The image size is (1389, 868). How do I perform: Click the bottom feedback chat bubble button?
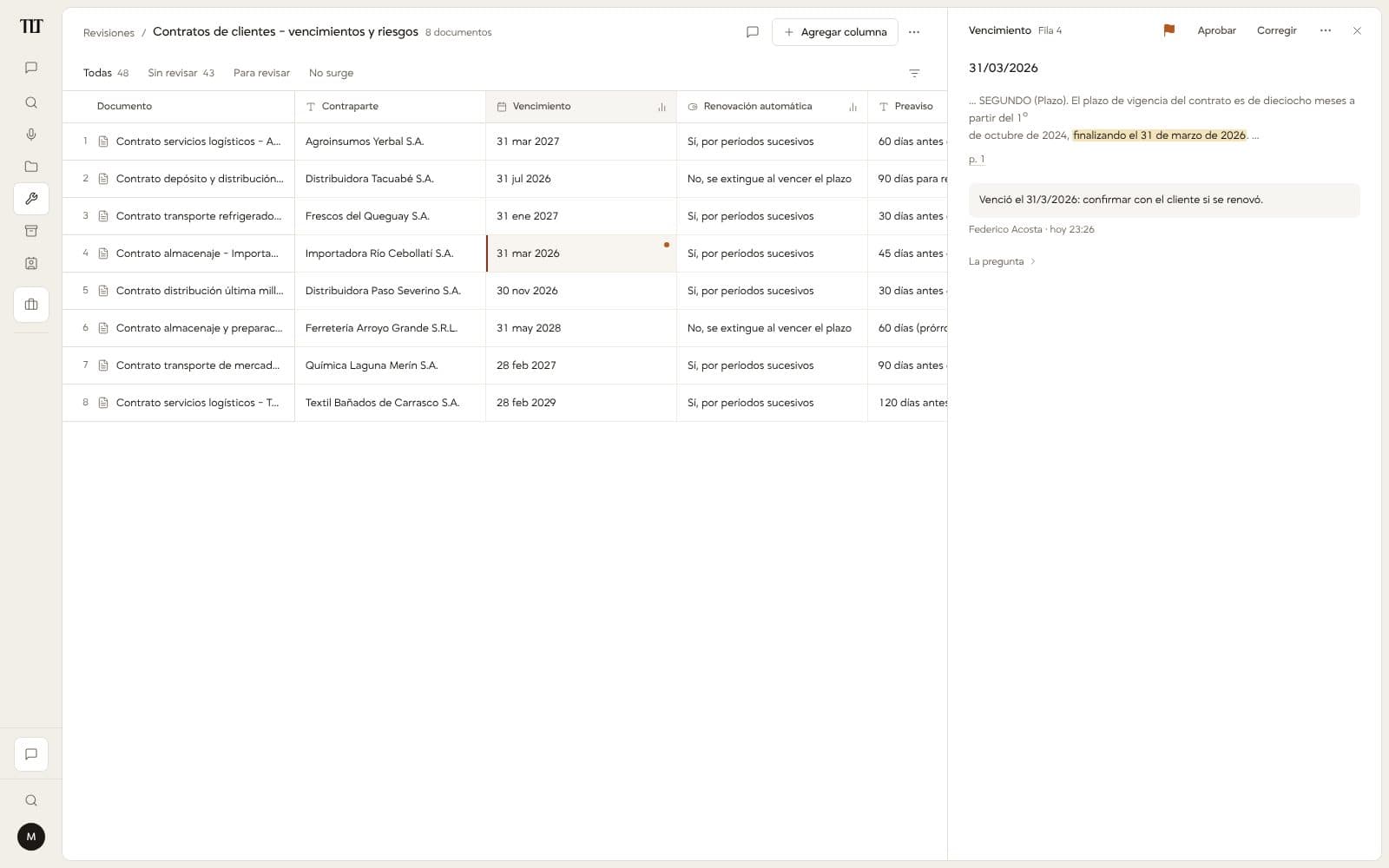31,754
